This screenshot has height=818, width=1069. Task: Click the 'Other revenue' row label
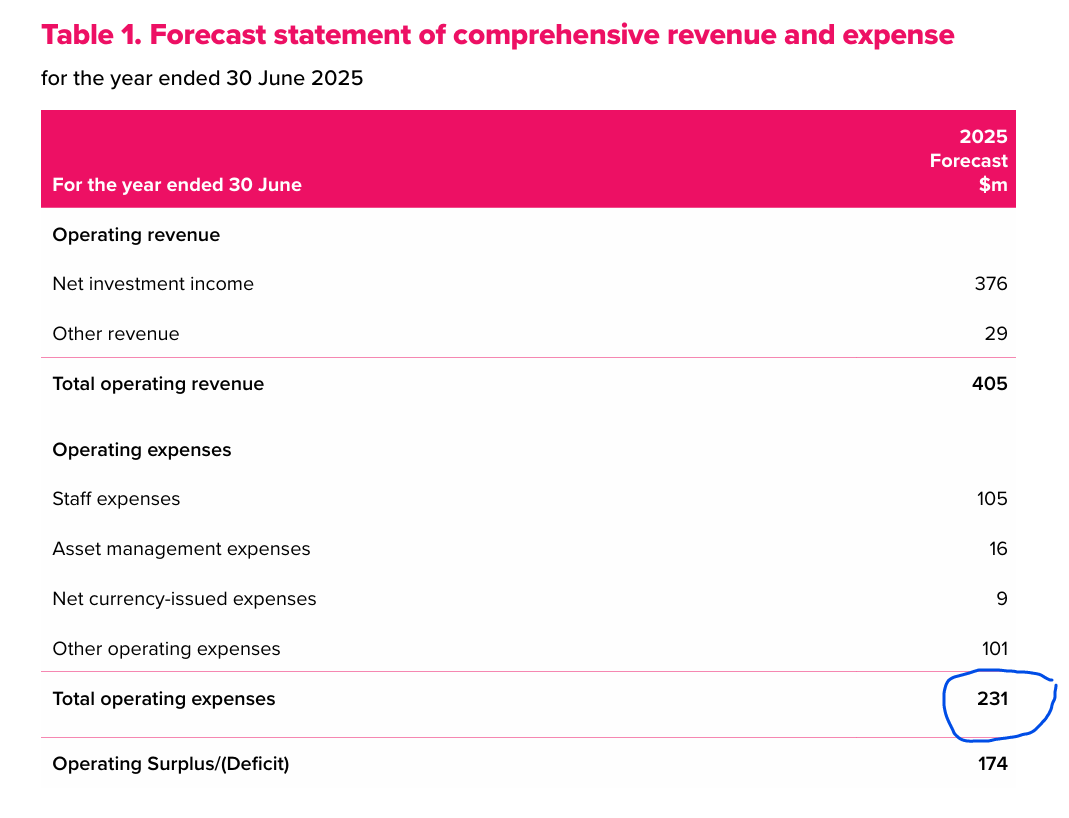click(x=116, y=334)
